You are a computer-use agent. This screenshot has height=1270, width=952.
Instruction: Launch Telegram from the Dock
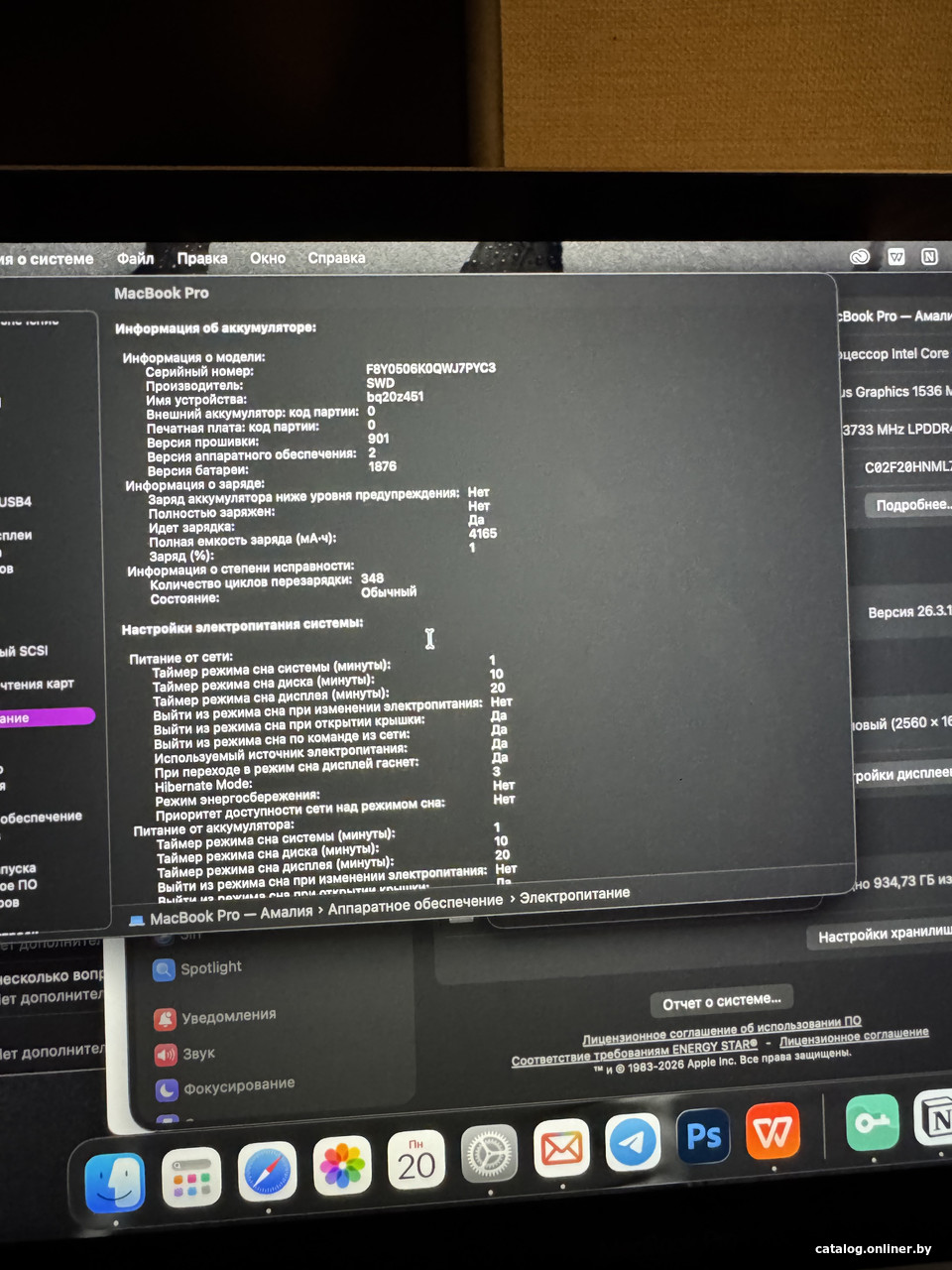click(633, 1142)
